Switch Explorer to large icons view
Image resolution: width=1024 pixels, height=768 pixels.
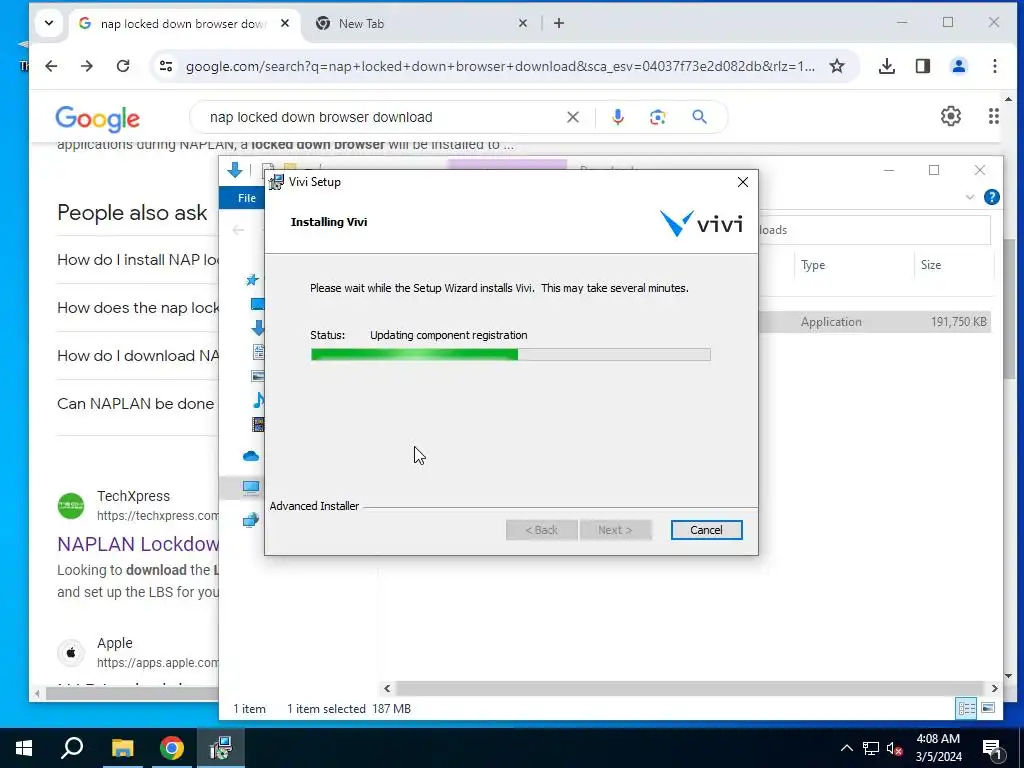click(x=988, y=708)
